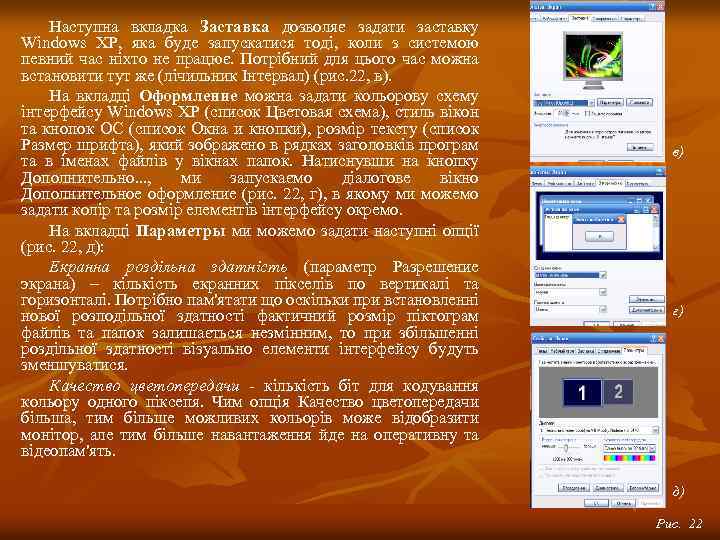This screenshot has height=540, width=720.
Task: Click the monitor screensaver preview in dialog в)
Action: (593, 56)
